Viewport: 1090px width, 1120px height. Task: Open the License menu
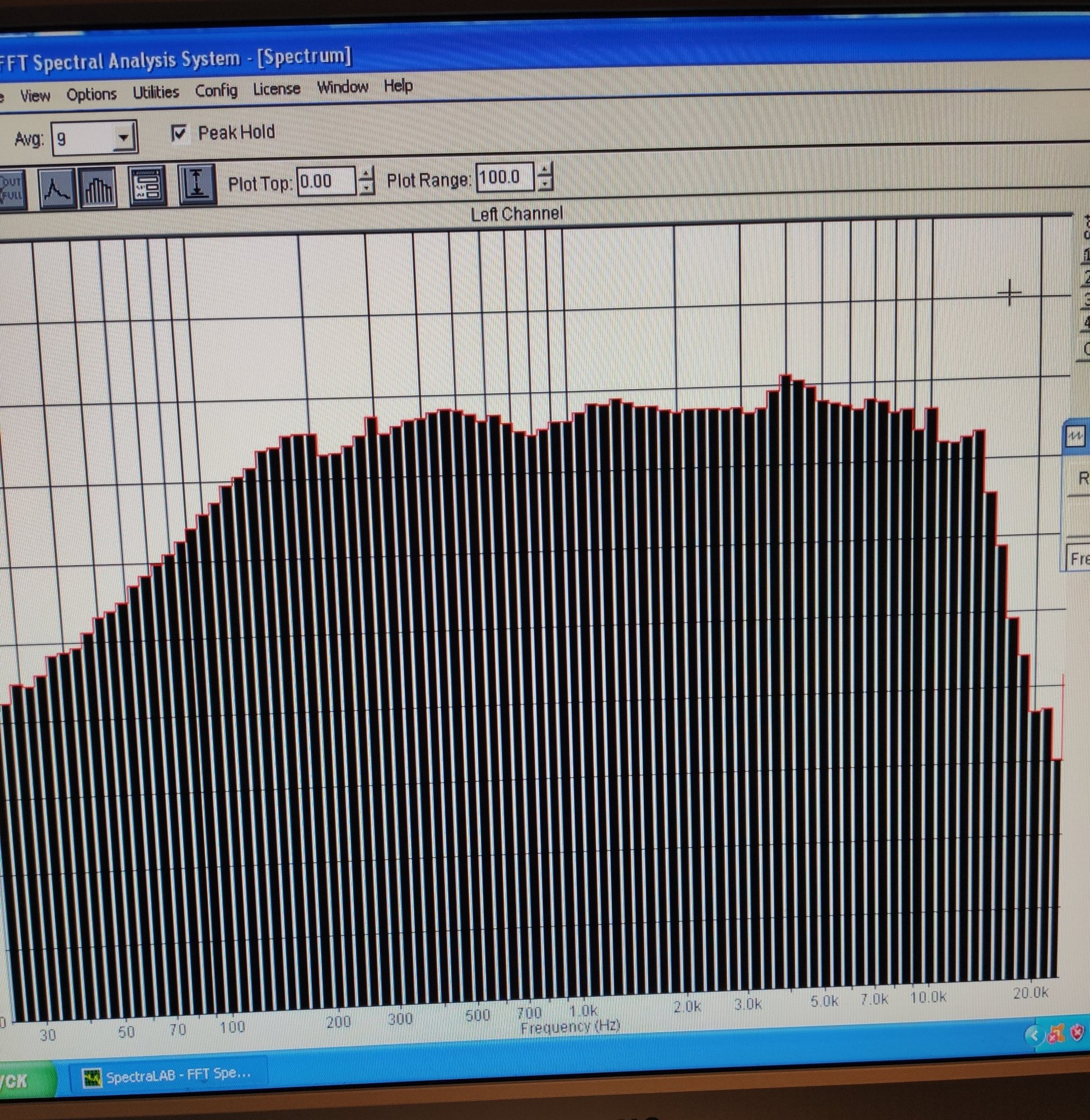tap(277, 88)
